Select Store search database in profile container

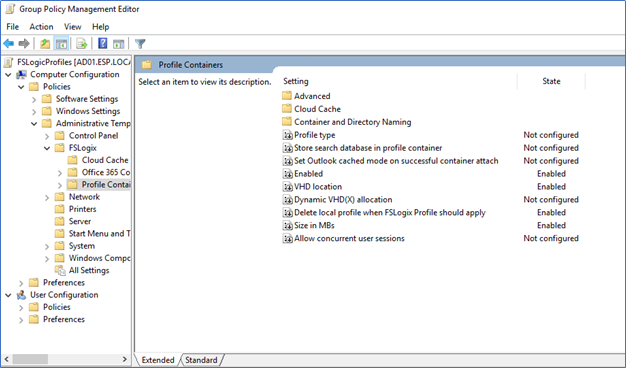[x=368, y=148]
